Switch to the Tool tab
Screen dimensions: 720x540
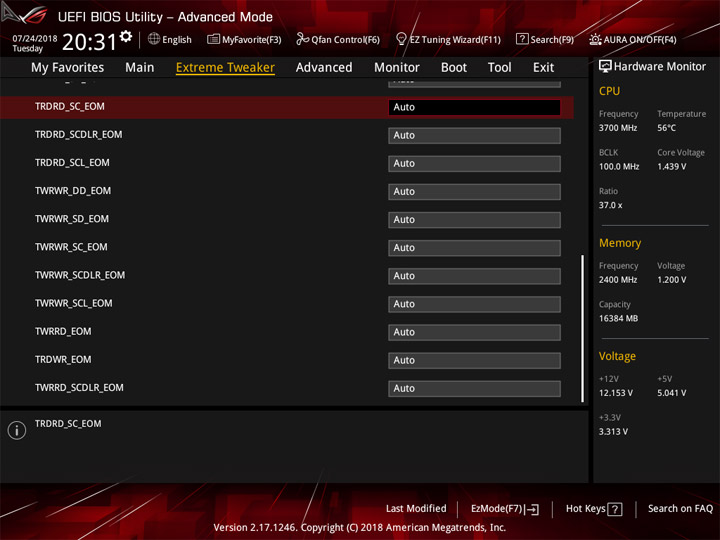click(x=500, y=68)
